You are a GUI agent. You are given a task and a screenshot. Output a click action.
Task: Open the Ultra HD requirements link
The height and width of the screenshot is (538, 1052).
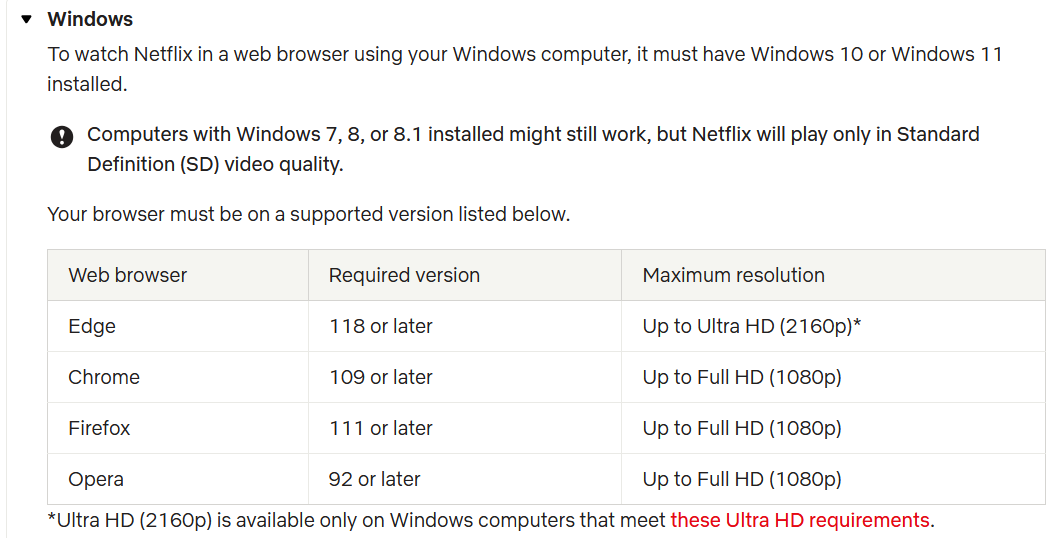pyautogui.click(x=800, y=520)
